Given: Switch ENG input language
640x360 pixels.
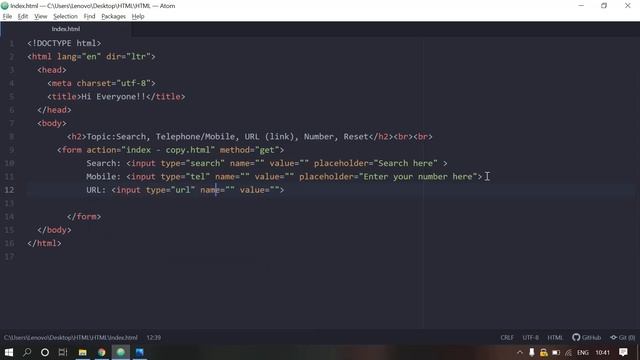Looking at the screenshot, I should 583,353.
